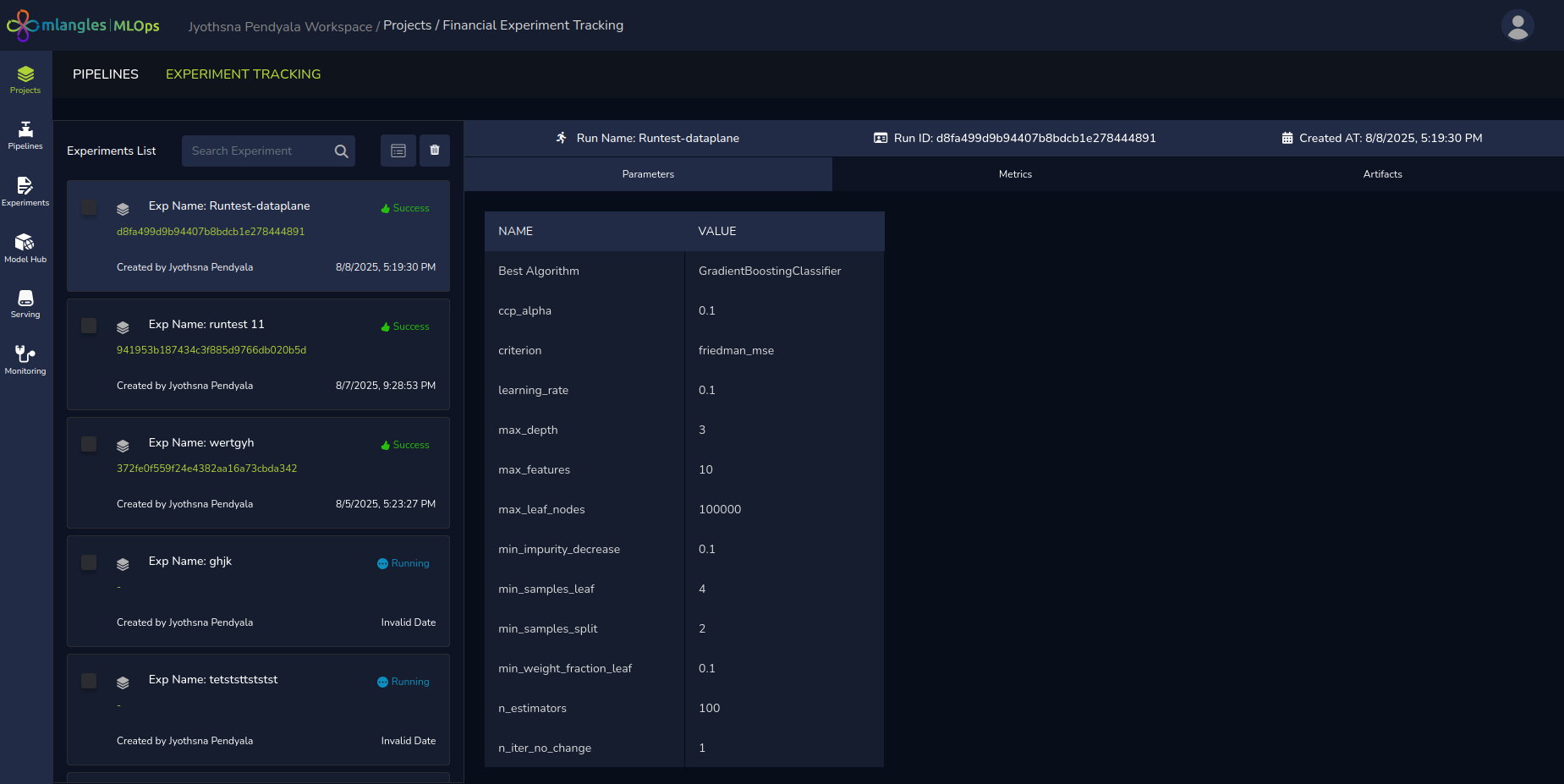1564x784 pixels.
Task: Click Projects breadcrumb link
Action: pos(407,25)
